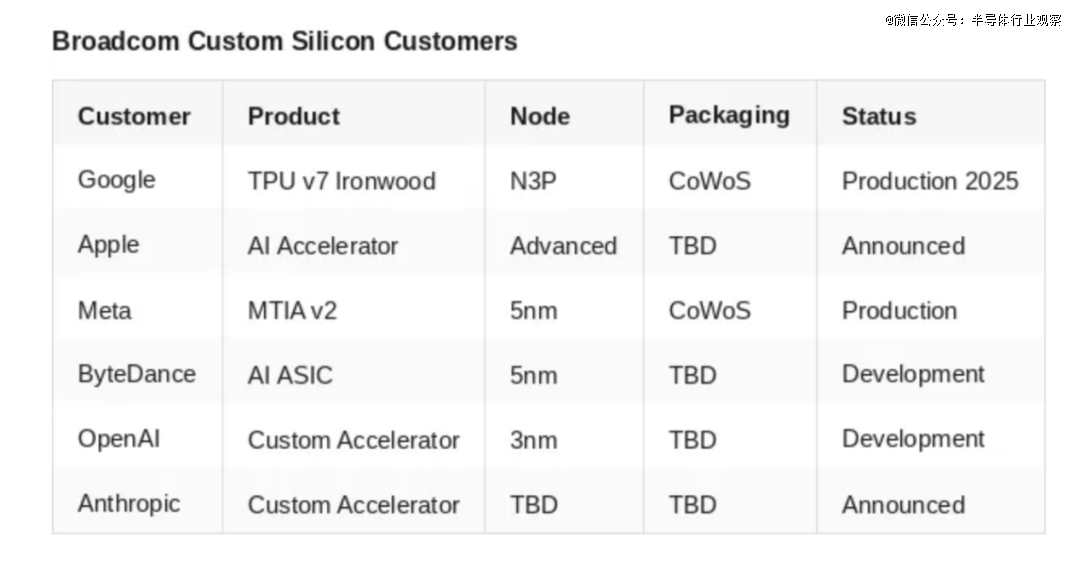Select the Status column header
The width and height of the screenshot is (1080, 570).
pyautogui.click(x=879, y=116)
